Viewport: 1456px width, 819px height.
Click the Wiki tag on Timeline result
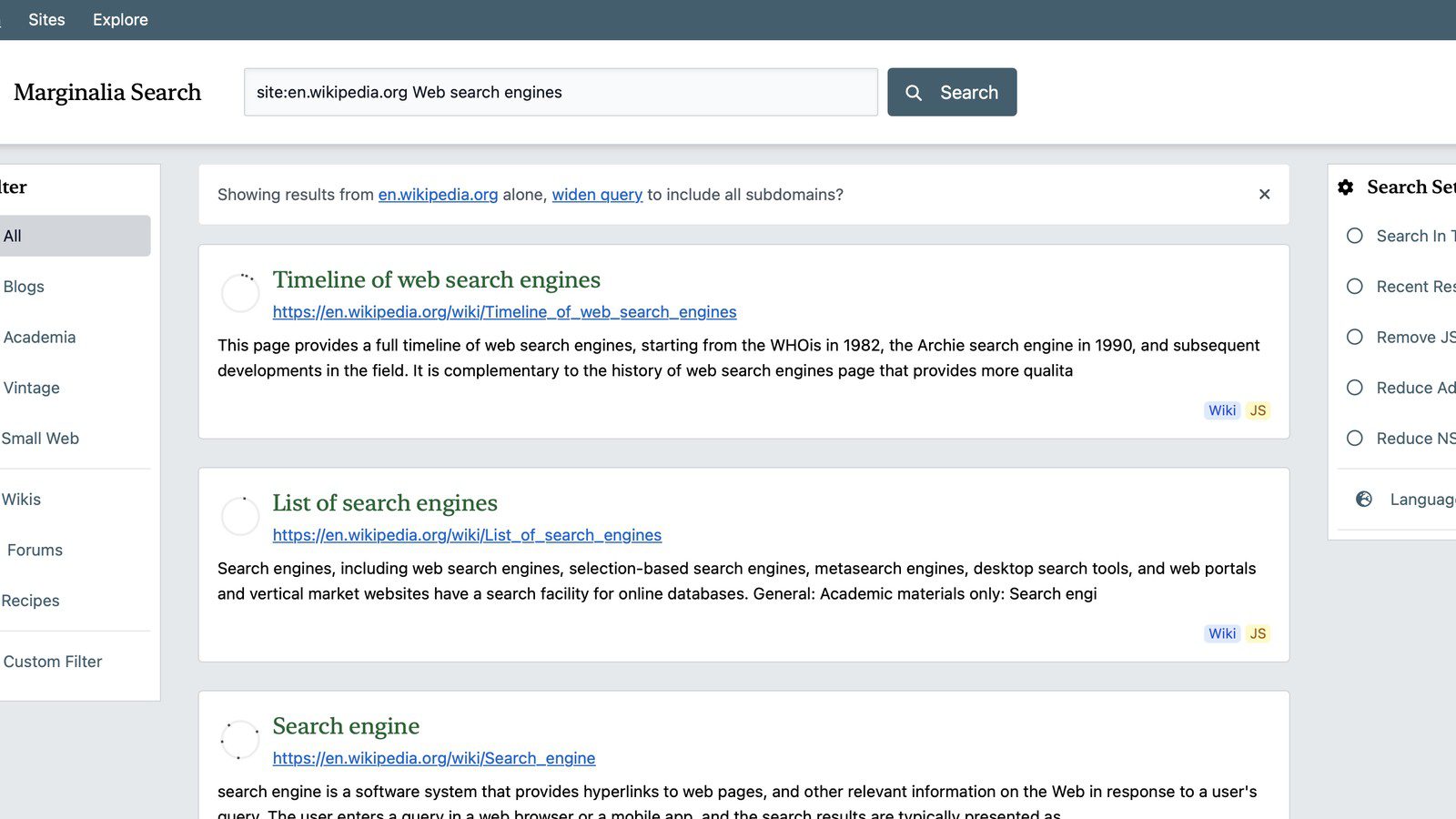point(1222,410)
